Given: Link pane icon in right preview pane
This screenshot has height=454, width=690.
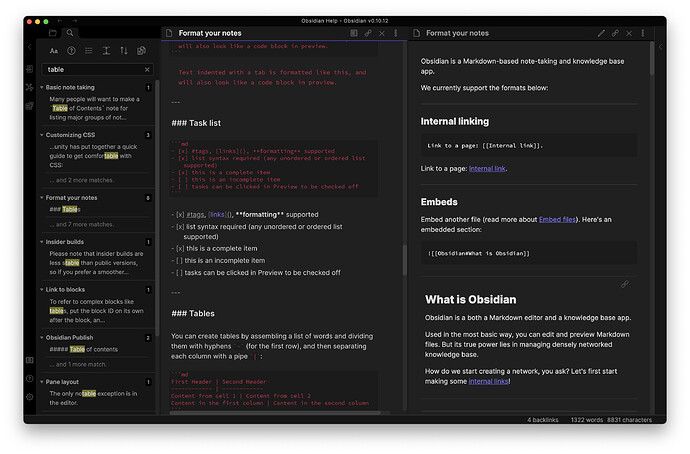Looking at the screenshot, I should tap(615, 33).
